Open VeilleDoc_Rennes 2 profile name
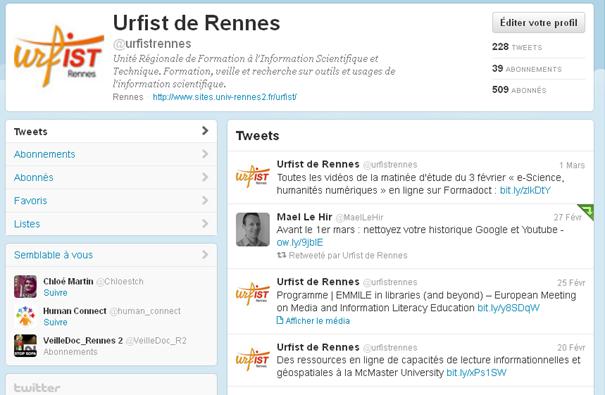 (x=83, y=341)
